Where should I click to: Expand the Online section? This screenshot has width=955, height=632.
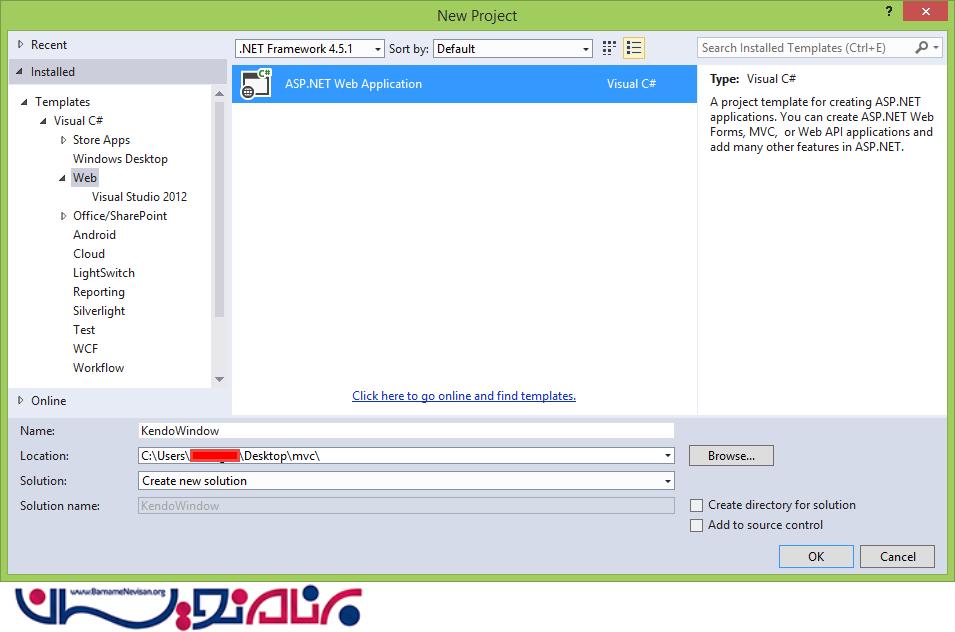(20, 401)
